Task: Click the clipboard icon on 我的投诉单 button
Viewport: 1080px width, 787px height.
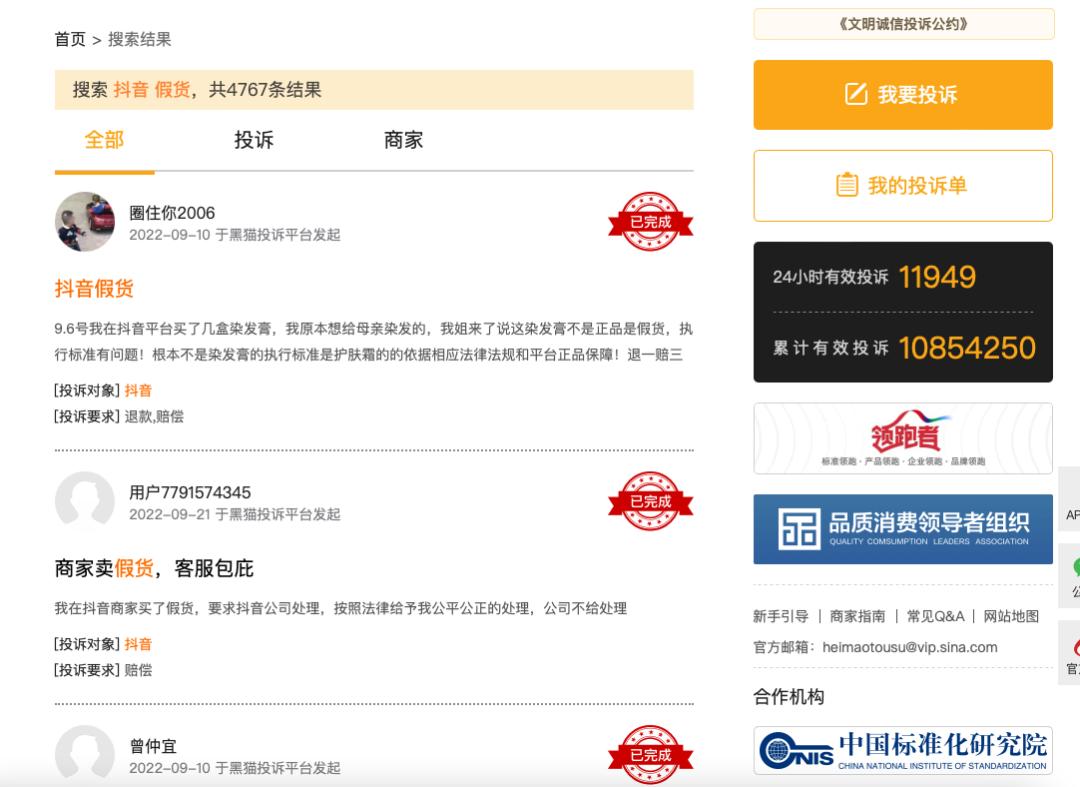Action: 845,185
